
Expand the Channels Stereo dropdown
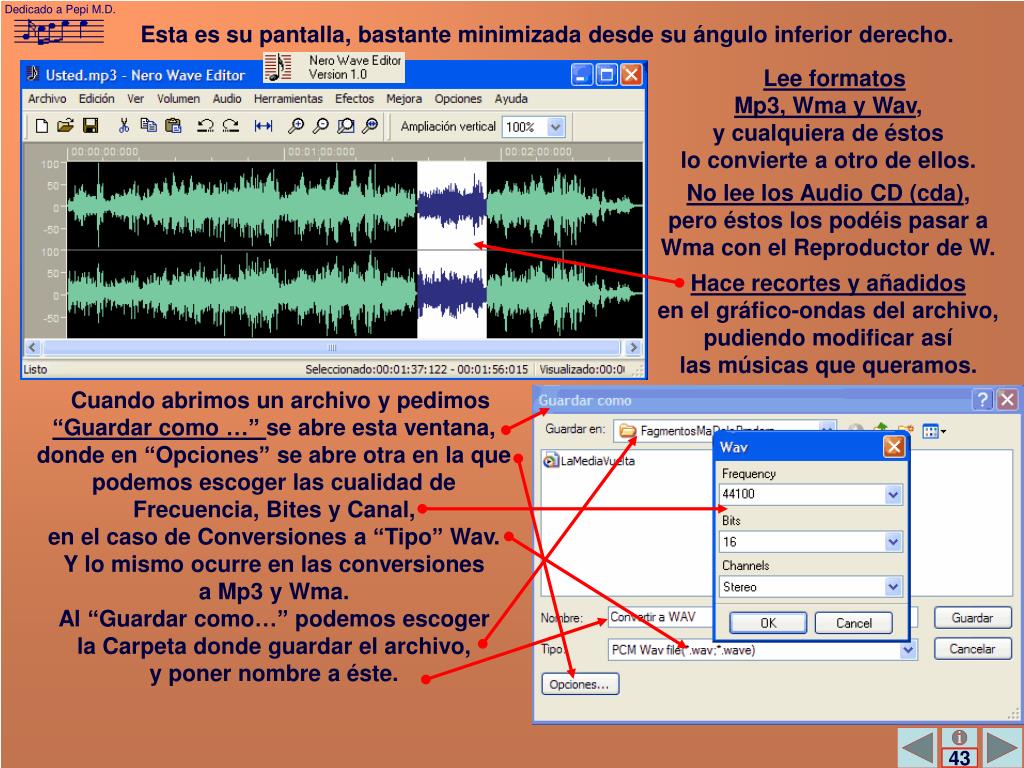(893, 587)
